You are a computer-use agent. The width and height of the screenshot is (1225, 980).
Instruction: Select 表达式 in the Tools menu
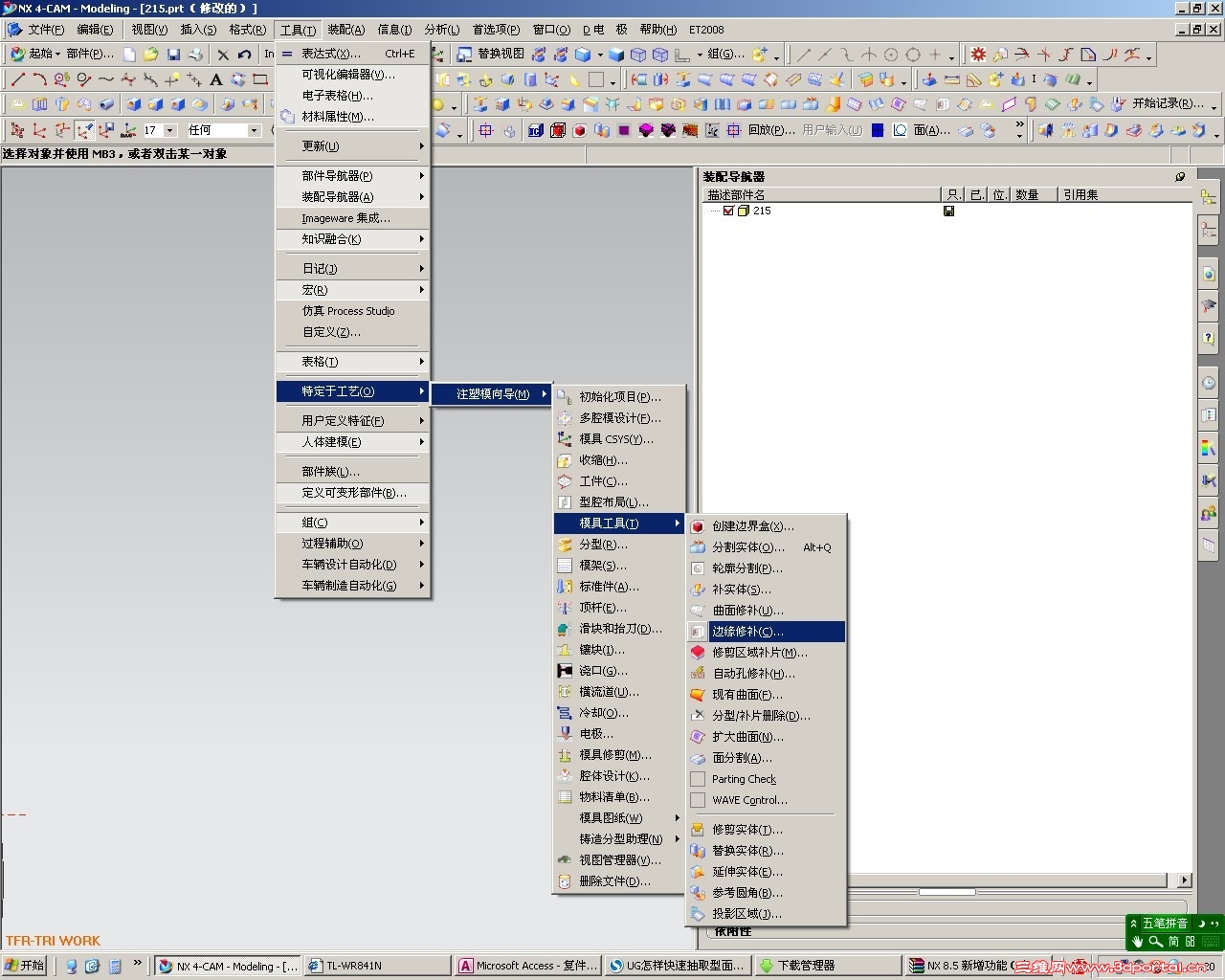pos(352,54)
